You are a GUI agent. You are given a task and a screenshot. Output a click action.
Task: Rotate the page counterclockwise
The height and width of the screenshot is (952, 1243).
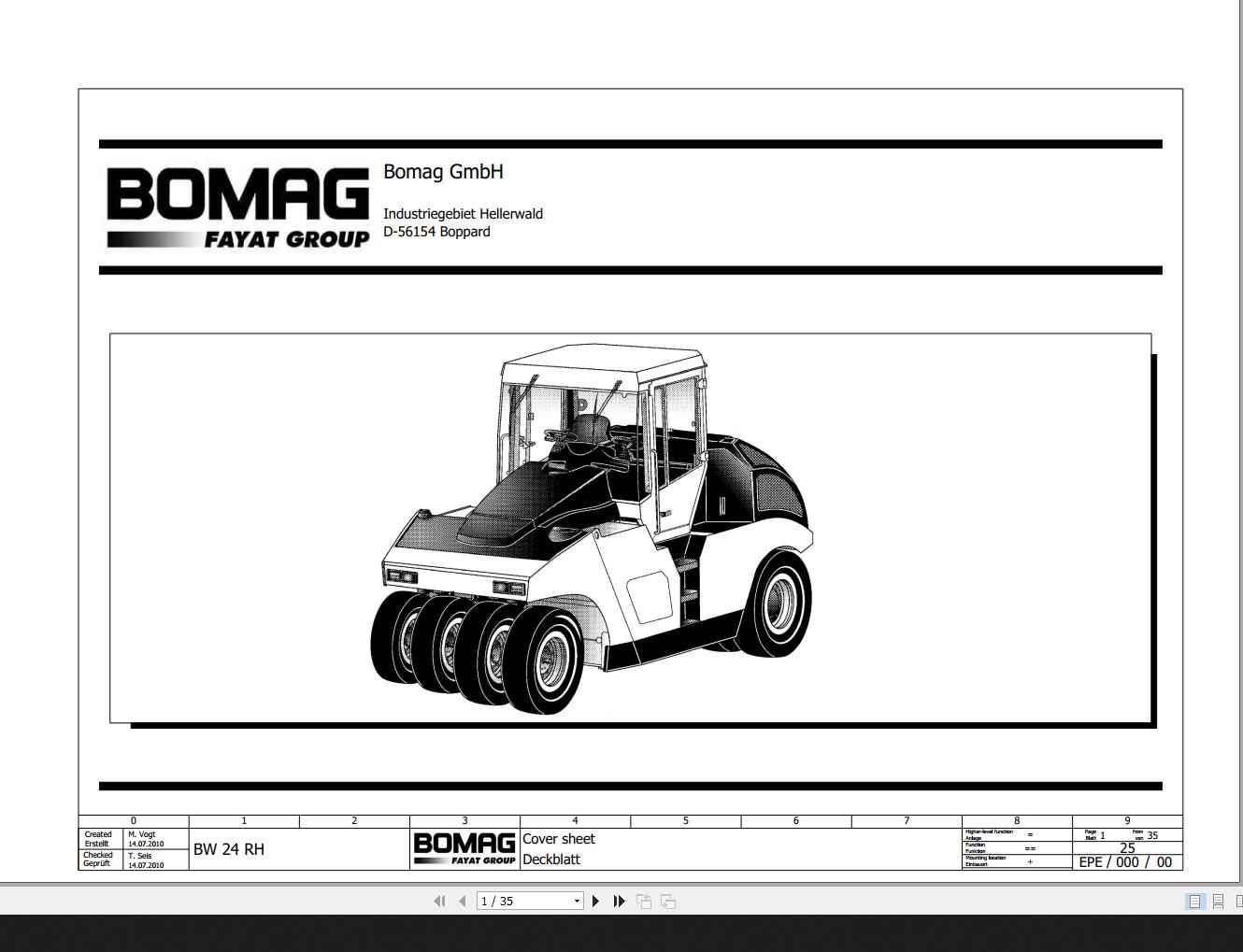click(x=644, y=901)
